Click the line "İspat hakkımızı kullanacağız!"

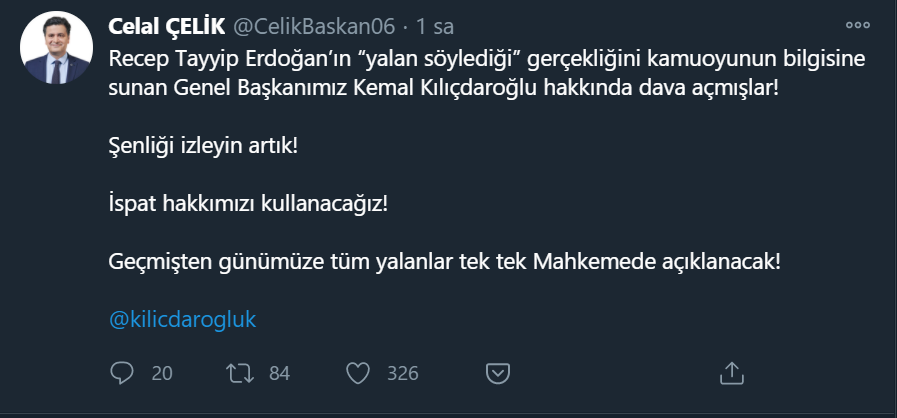(246, 203)
